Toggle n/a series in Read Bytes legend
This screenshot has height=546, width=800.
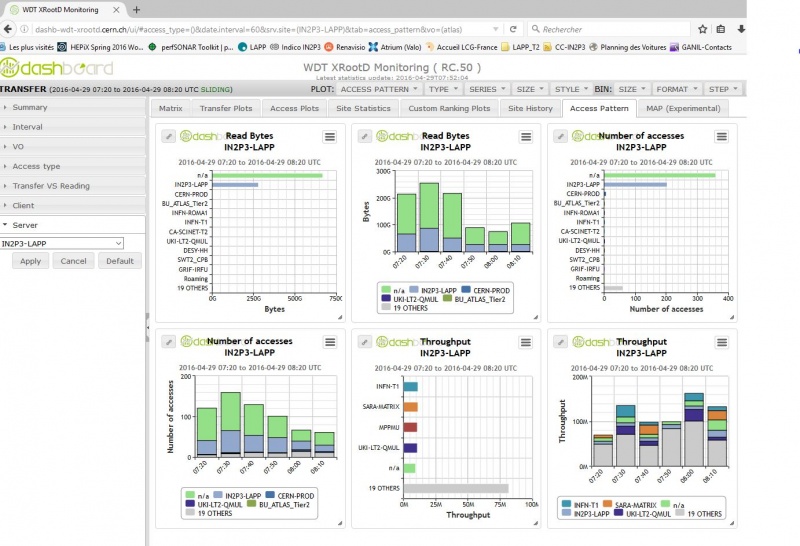[393, 290]
